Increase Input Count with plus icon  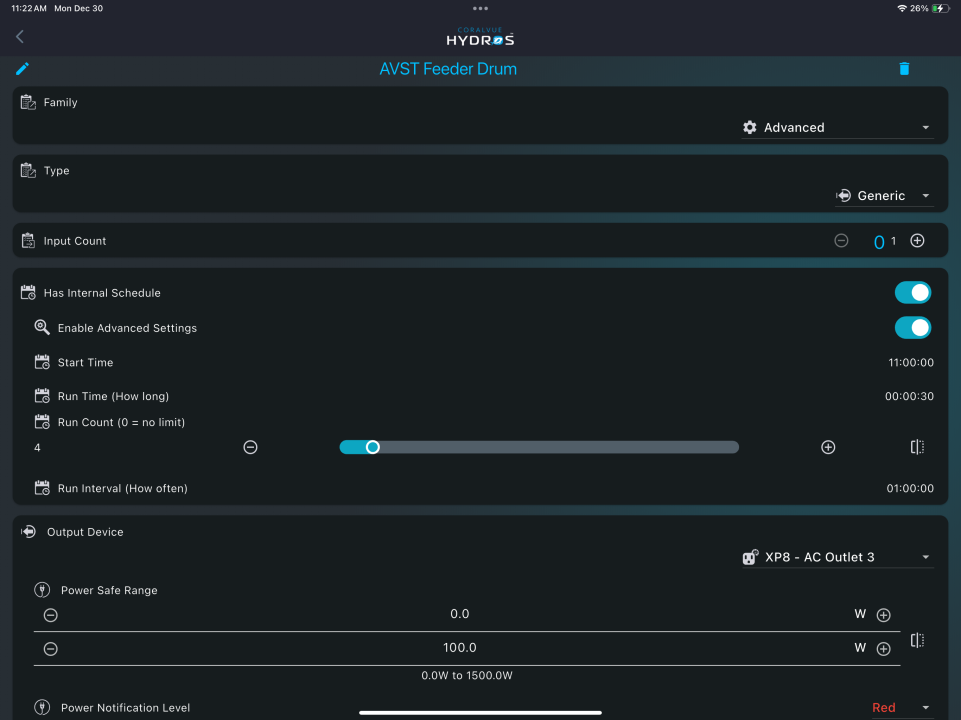[x=917, y=241]
